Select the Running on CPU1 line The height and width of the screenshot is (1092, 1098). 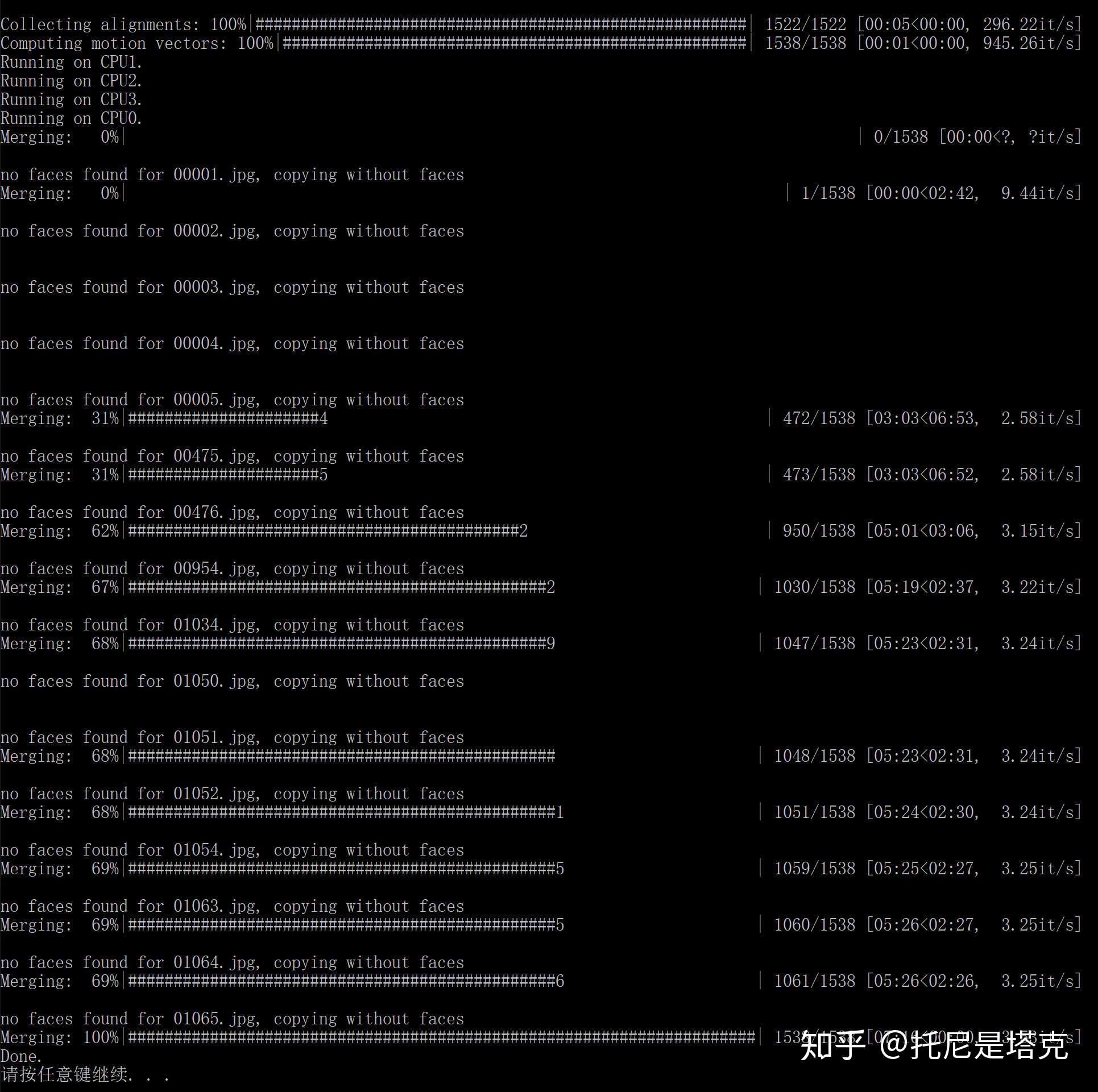[x=71, y=63]
